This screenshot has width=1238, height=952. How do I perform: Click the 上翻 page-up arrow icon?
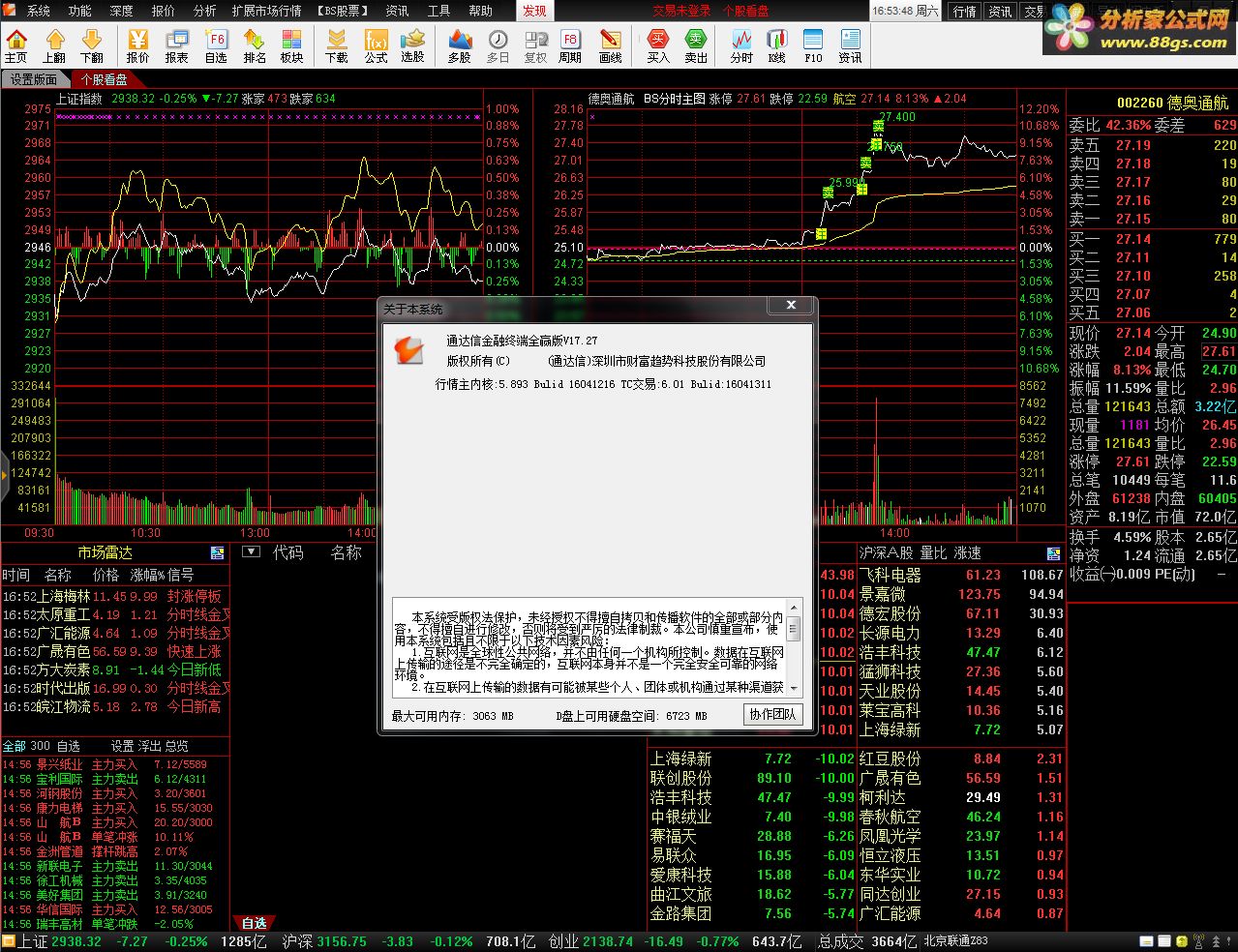(54, 45)
